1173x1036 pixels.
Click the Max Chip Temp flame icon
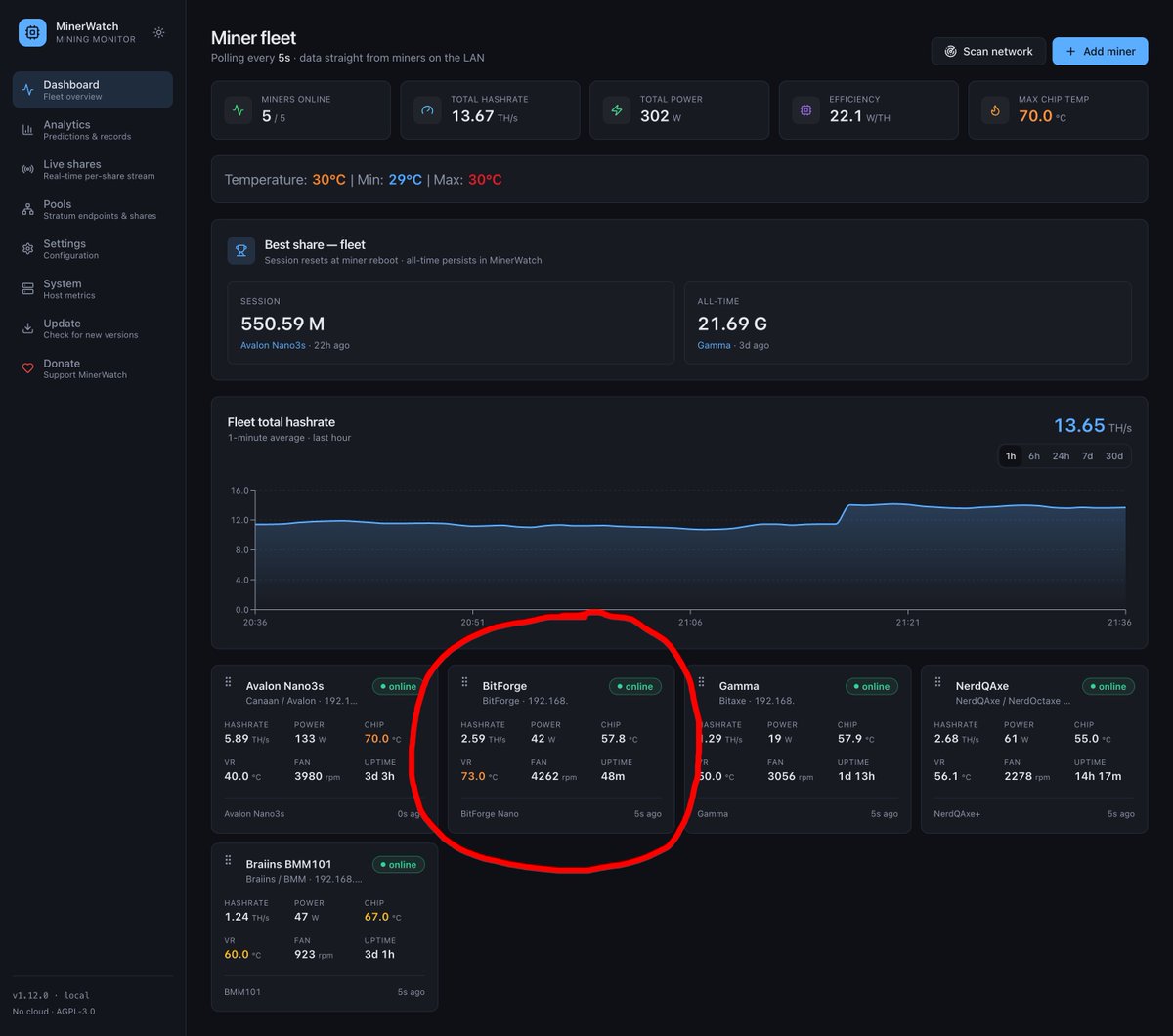point(995,110)
